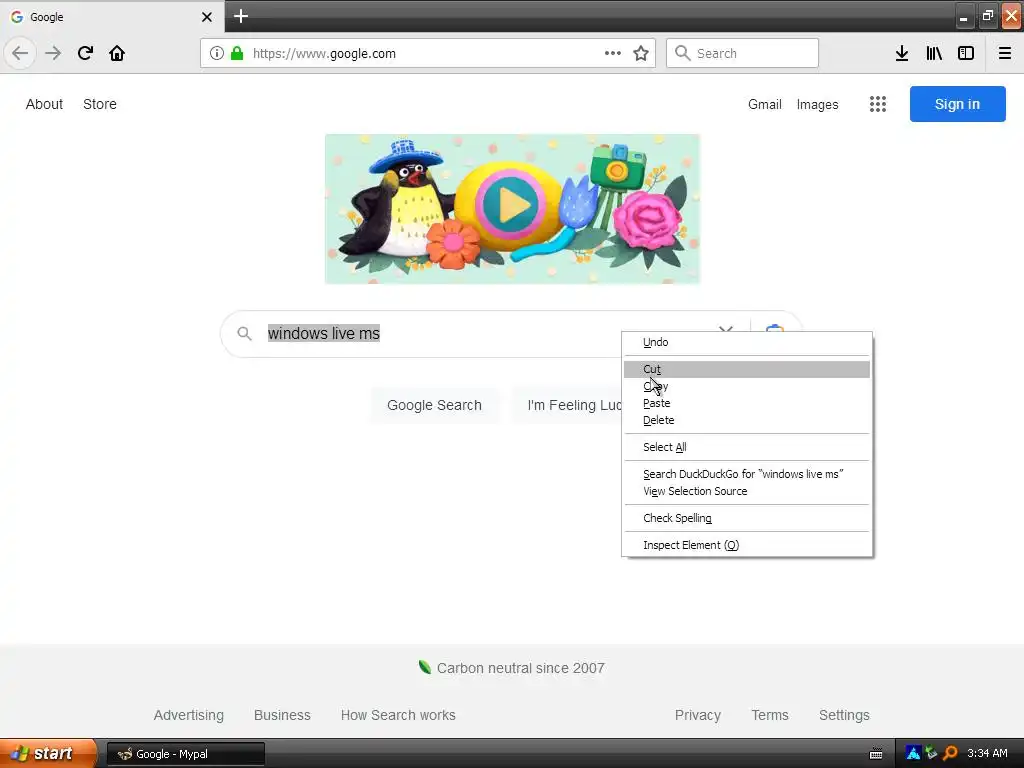Select the Google tab
Viewport: 1024px width, 768px height.
[112, 17]
